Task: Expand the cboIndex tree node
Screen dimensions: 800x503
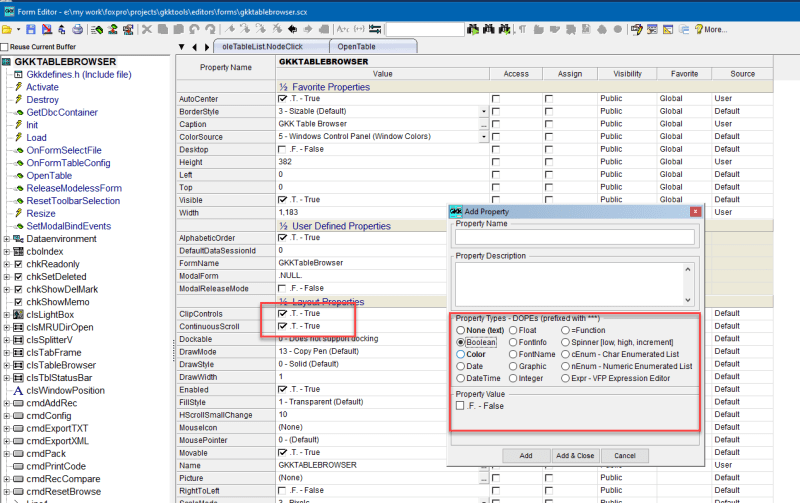Action: (7, 252)
